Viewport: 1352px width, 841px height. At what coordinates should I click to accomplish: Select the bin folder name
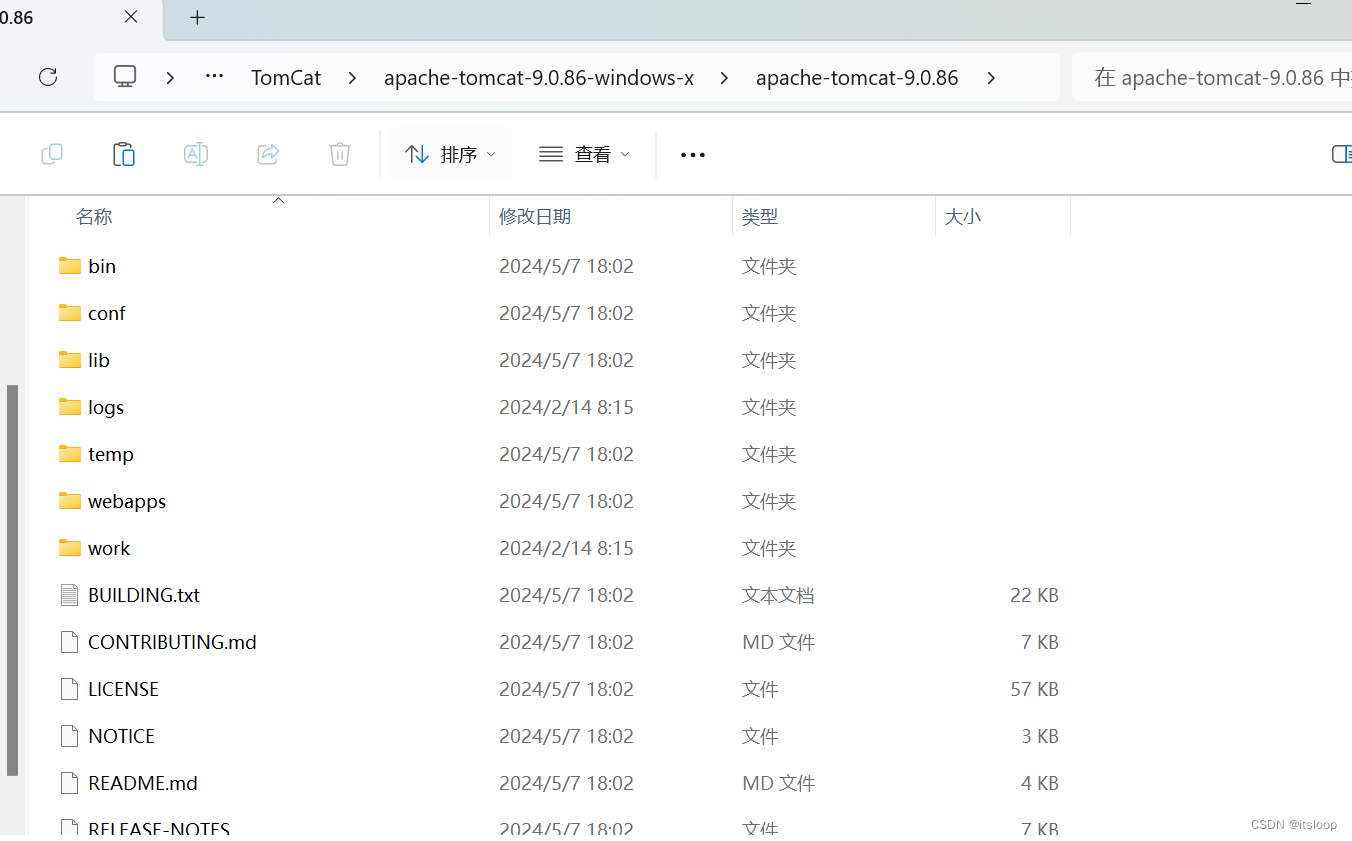102,266
